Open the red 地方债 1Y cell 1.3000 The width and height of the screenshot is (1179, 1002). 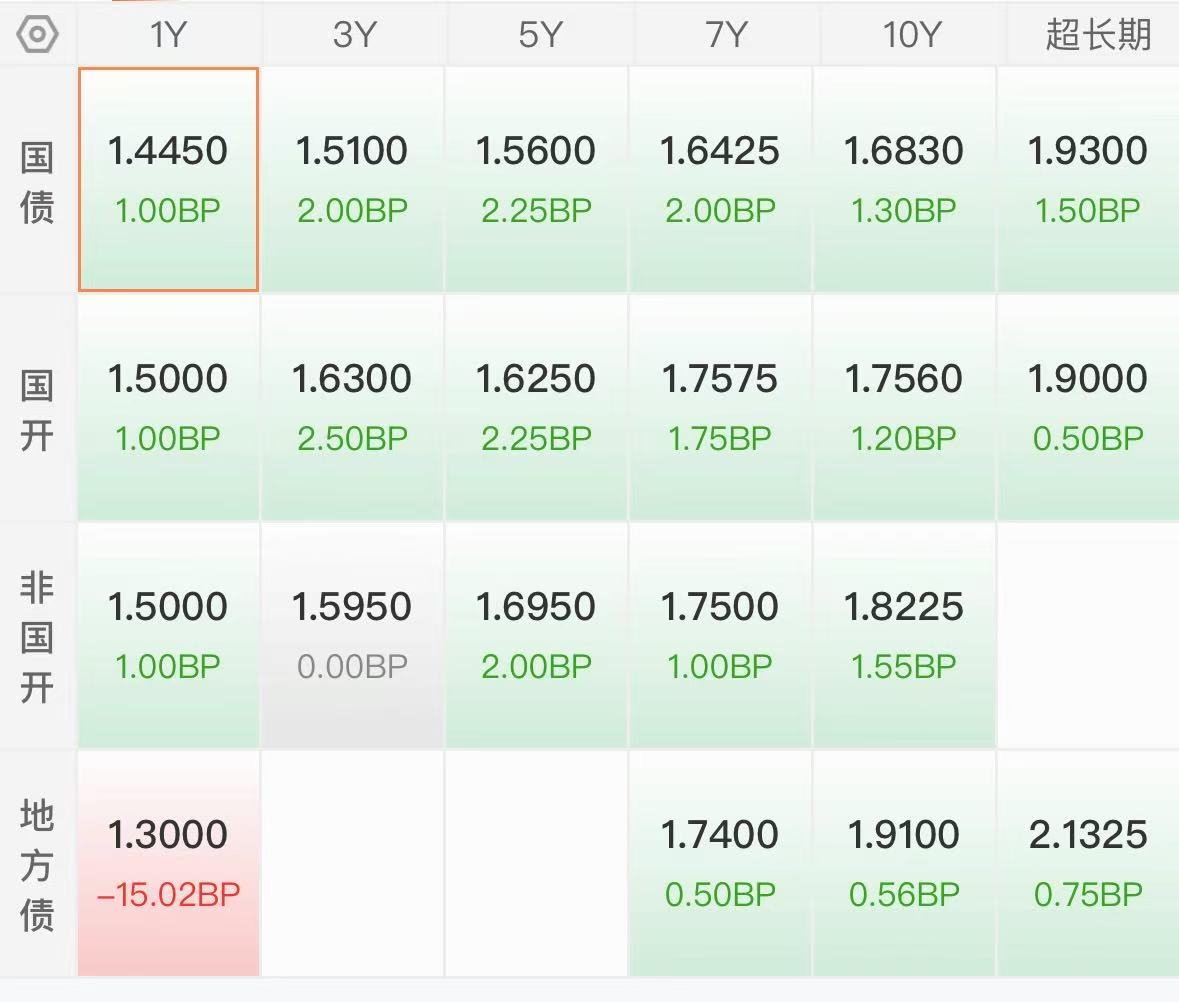(x=168, y=864)
